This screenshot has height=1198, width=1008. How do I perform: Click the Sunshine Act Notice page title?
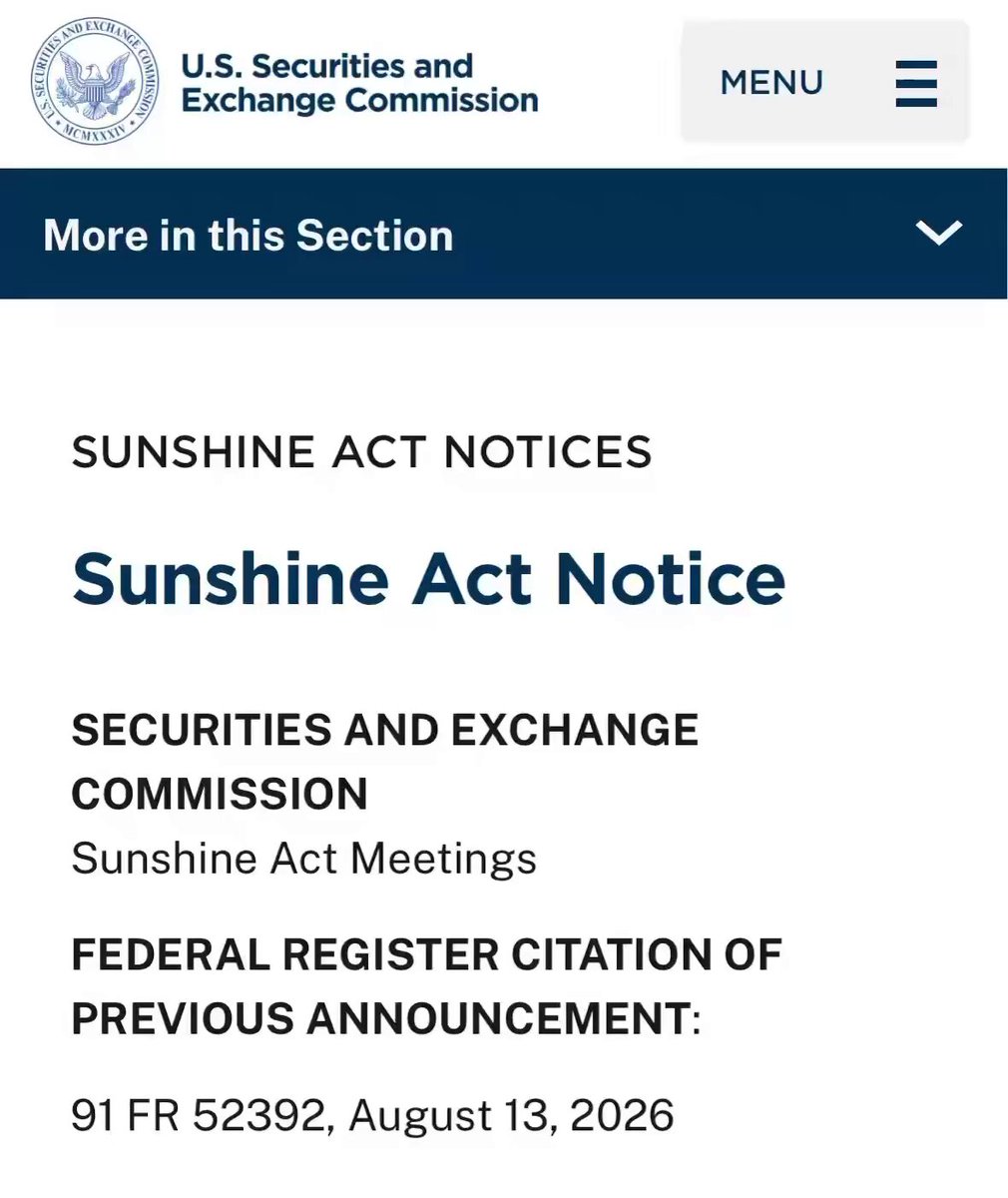click(428, 578)
